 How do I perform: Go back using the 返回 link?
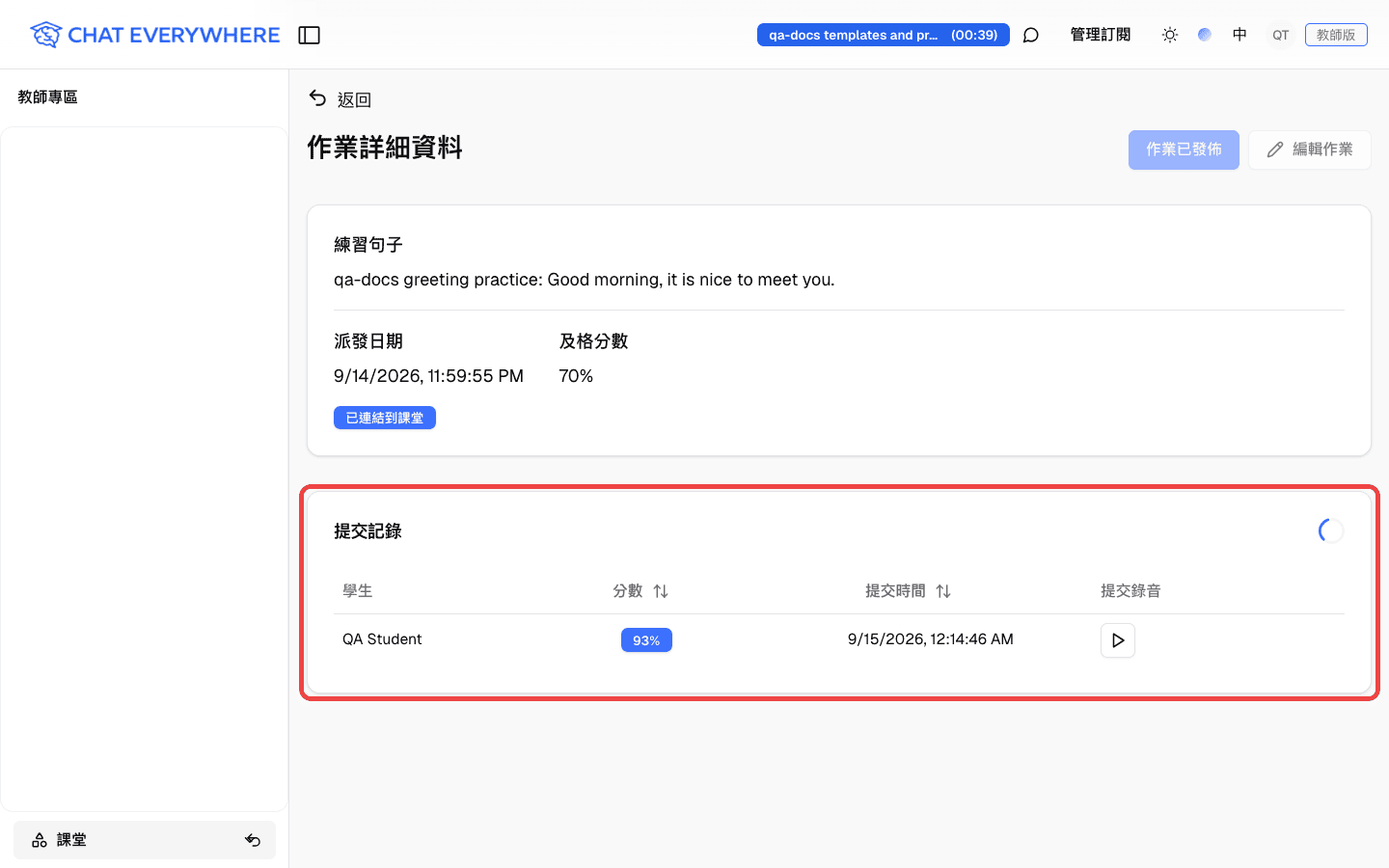pos(340,98)
